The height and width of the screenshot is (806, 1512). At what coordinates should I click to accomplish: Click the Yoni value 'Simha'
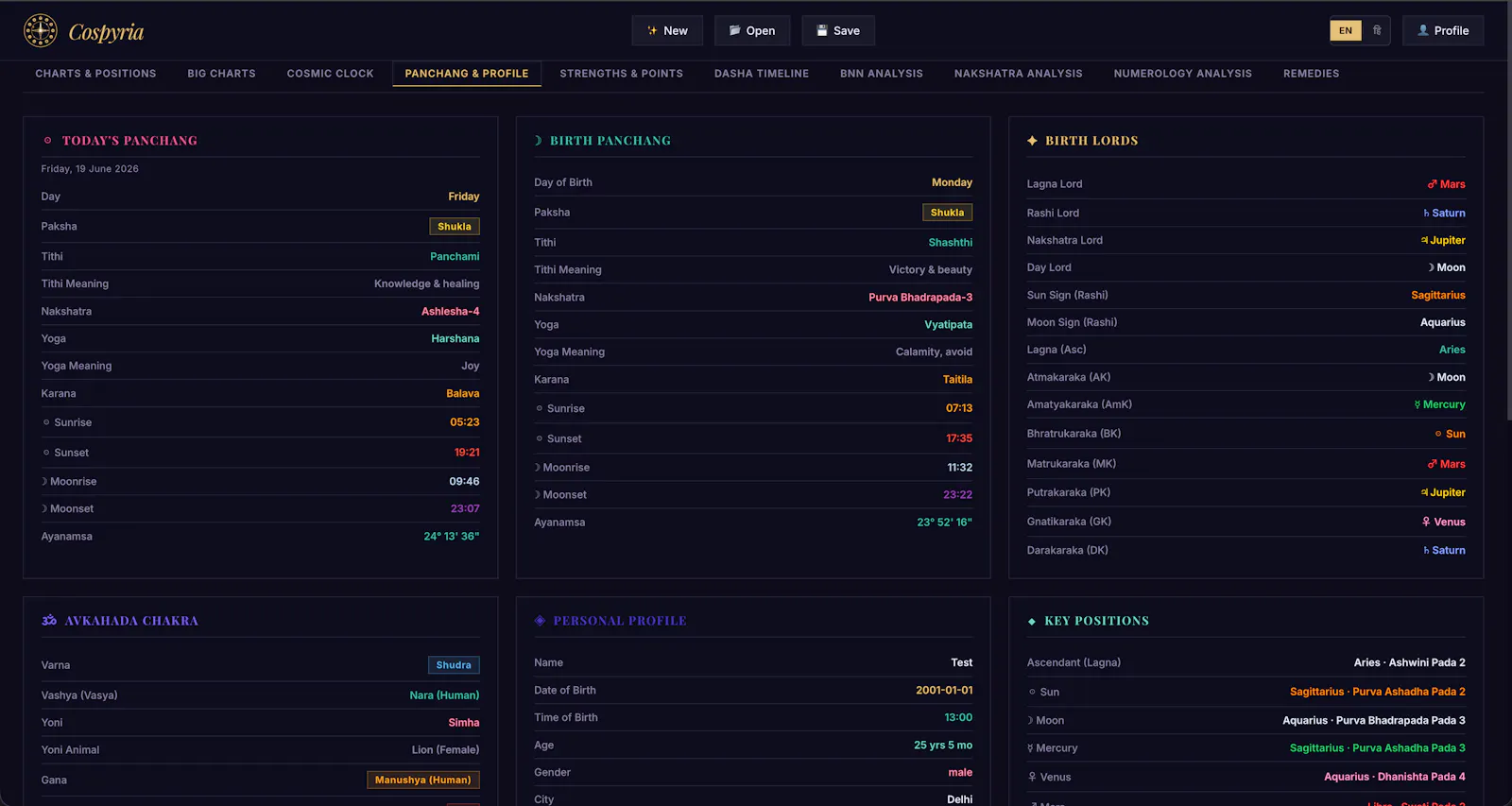coord(464,723)
